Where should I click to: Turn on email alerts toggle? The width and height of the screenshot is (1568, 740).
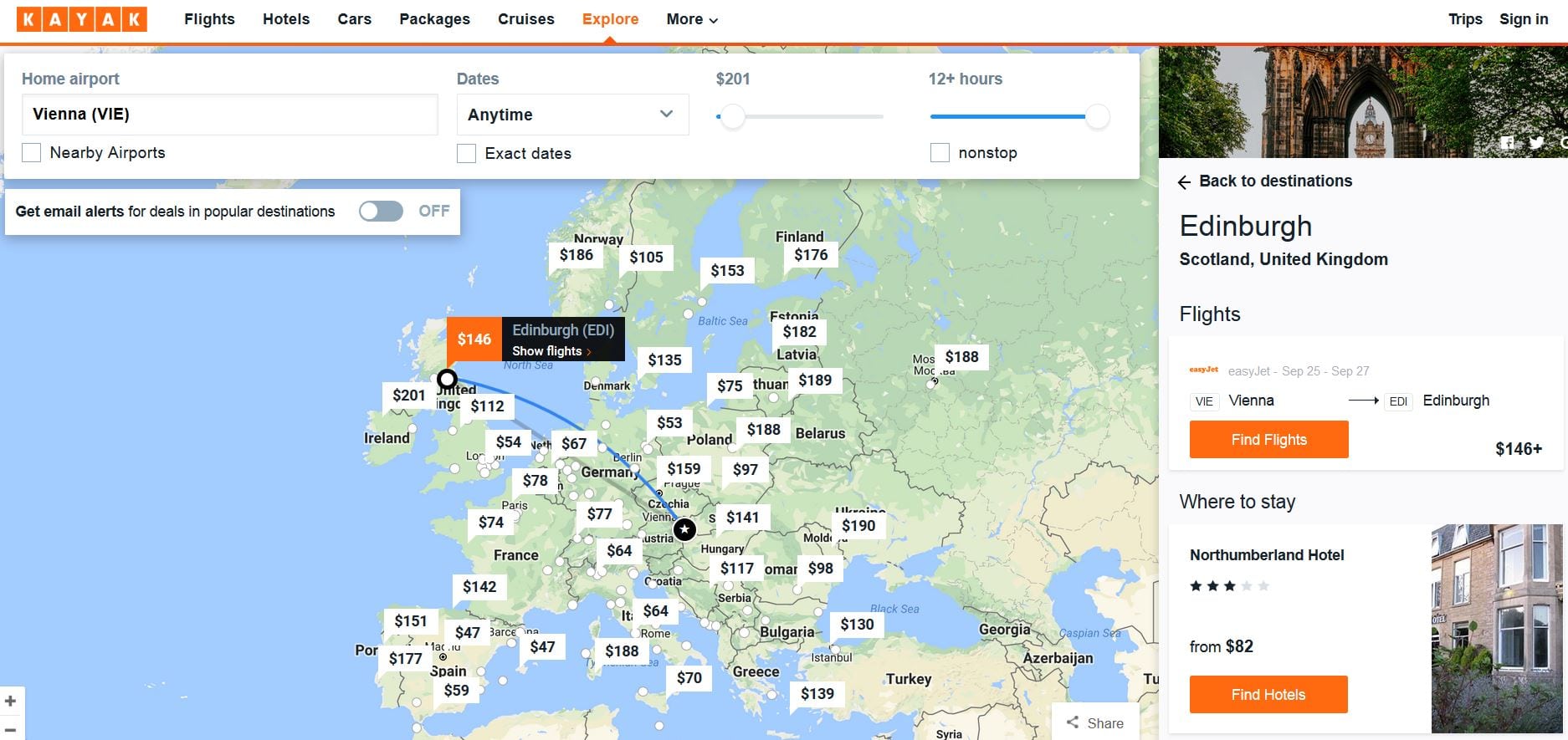coord(381,212)
